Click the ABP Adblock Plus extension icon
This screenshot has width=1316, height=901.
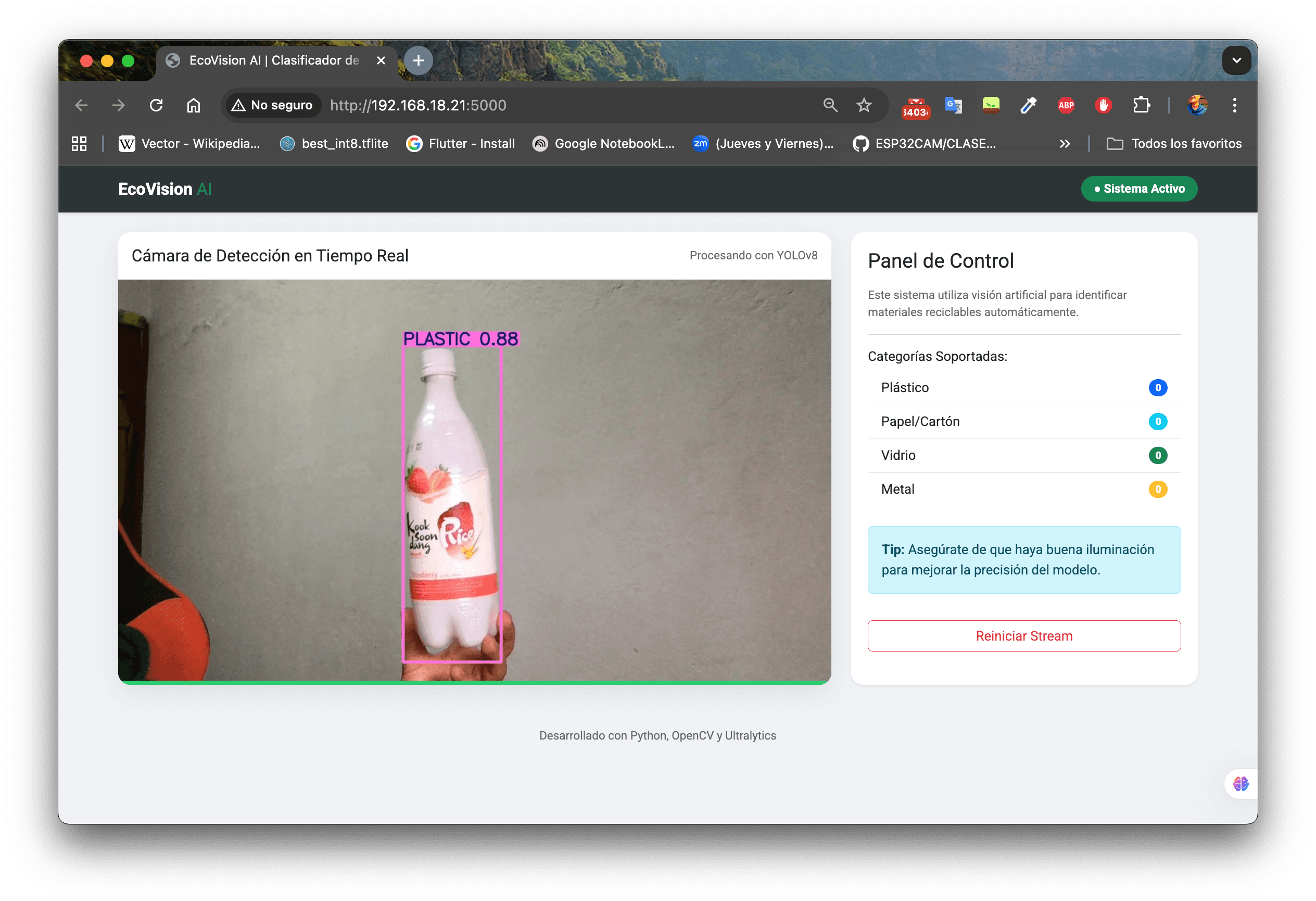(1066, 105)
